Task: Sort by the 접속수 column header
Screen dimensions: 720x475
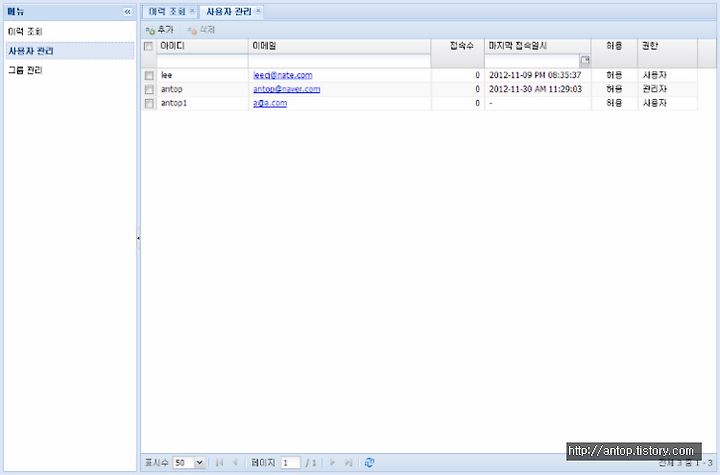Action: coord(457,46)
